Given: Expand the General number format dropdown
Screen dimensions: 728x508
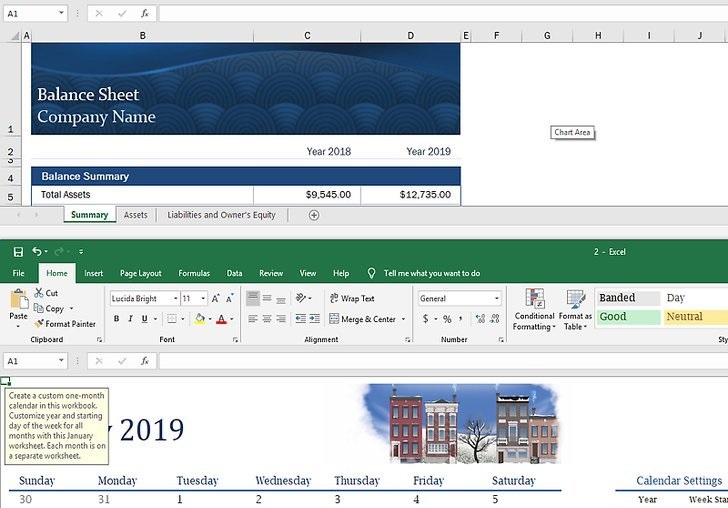Looking at the screenshot, I should (x=497, y=299).
